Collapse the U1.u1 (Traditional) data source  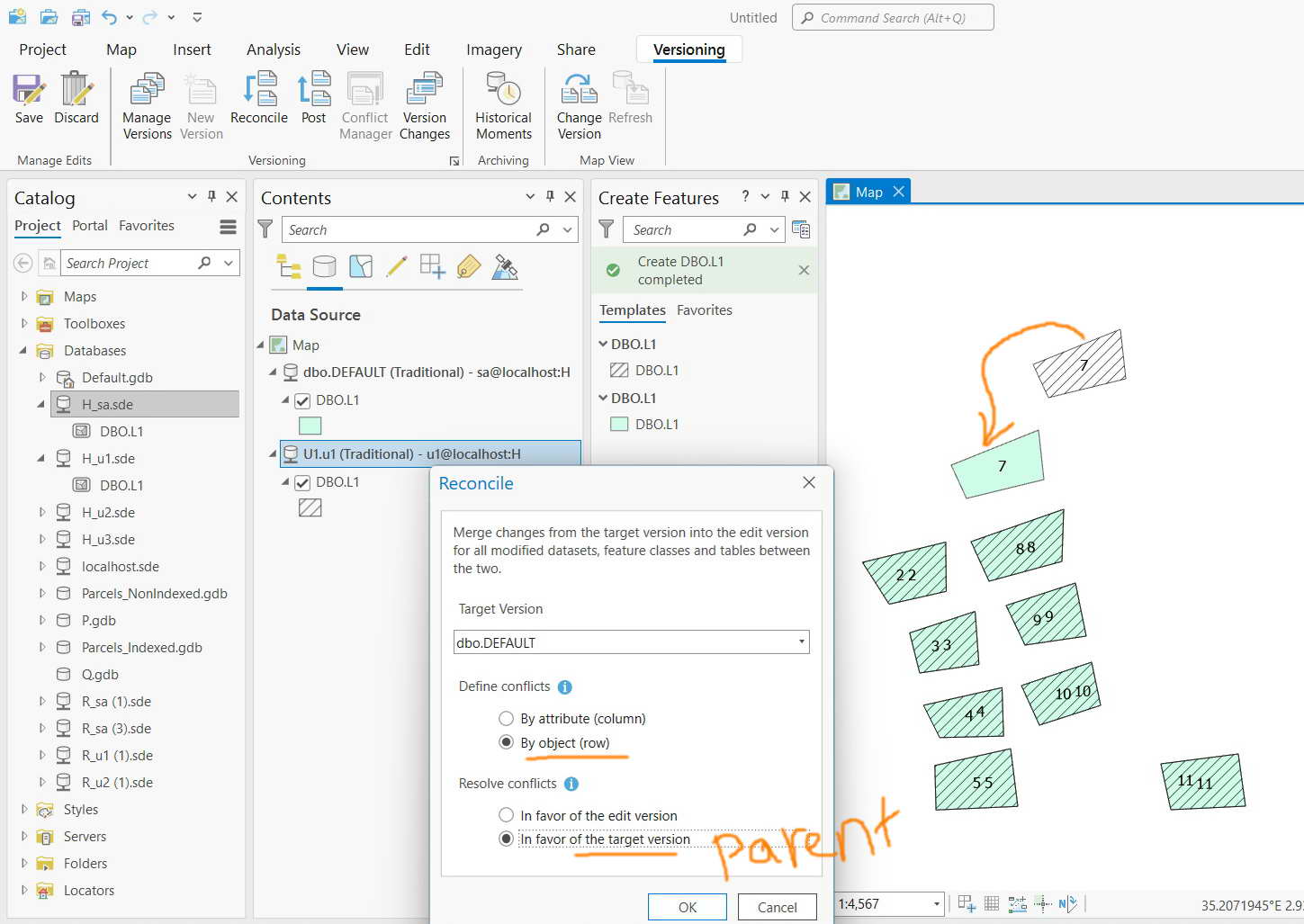pyautogui.click(x=273, y=454)
